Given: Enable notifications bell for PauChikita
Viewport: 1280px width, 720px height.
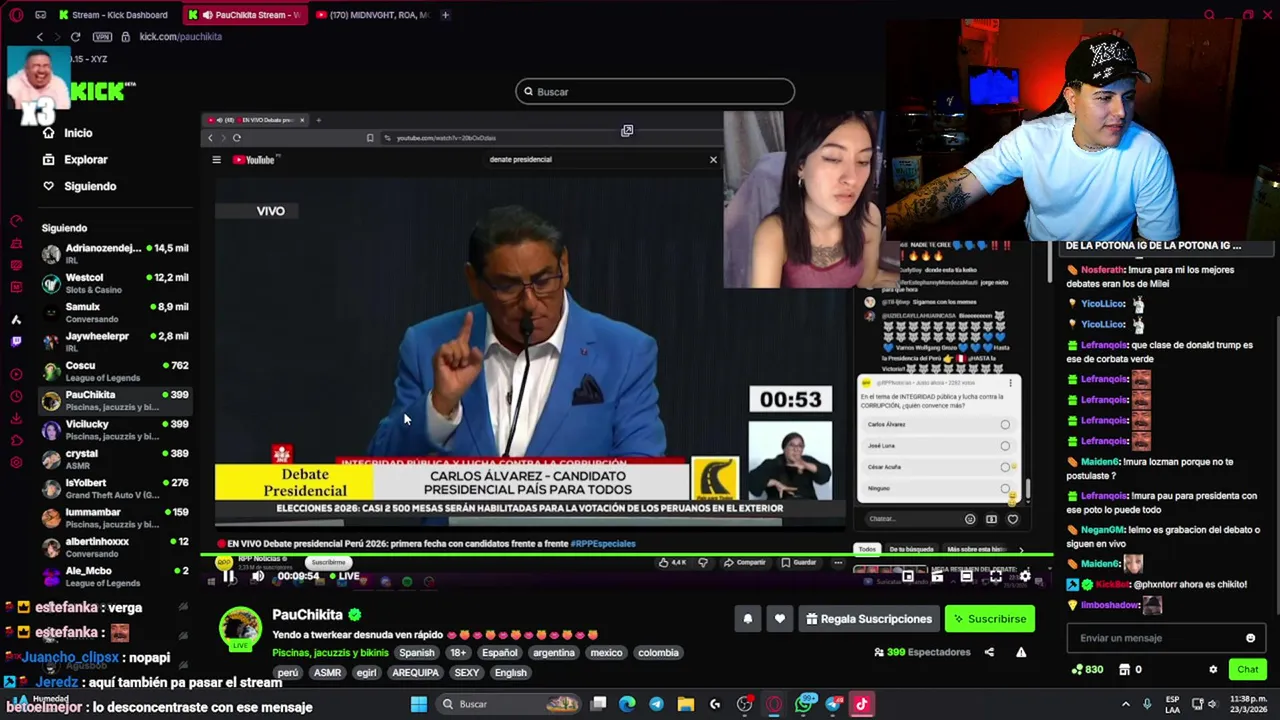Looking at the screenshot, I should [x=747, y=619].
